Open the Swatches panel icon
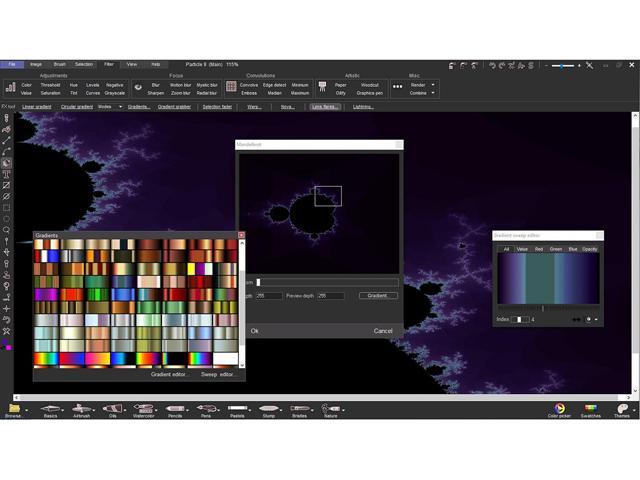The width and height of the screenshot is (640, 480). (x=591, y=408)
